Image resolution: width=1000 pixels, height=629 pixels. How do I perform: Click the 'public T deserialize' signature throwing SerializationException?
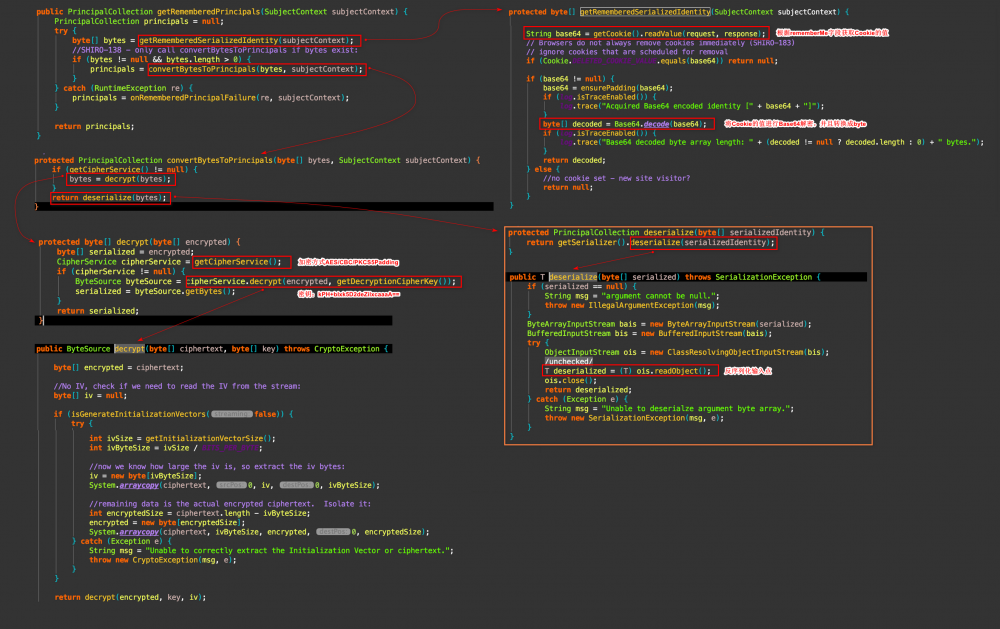(665, 277)
